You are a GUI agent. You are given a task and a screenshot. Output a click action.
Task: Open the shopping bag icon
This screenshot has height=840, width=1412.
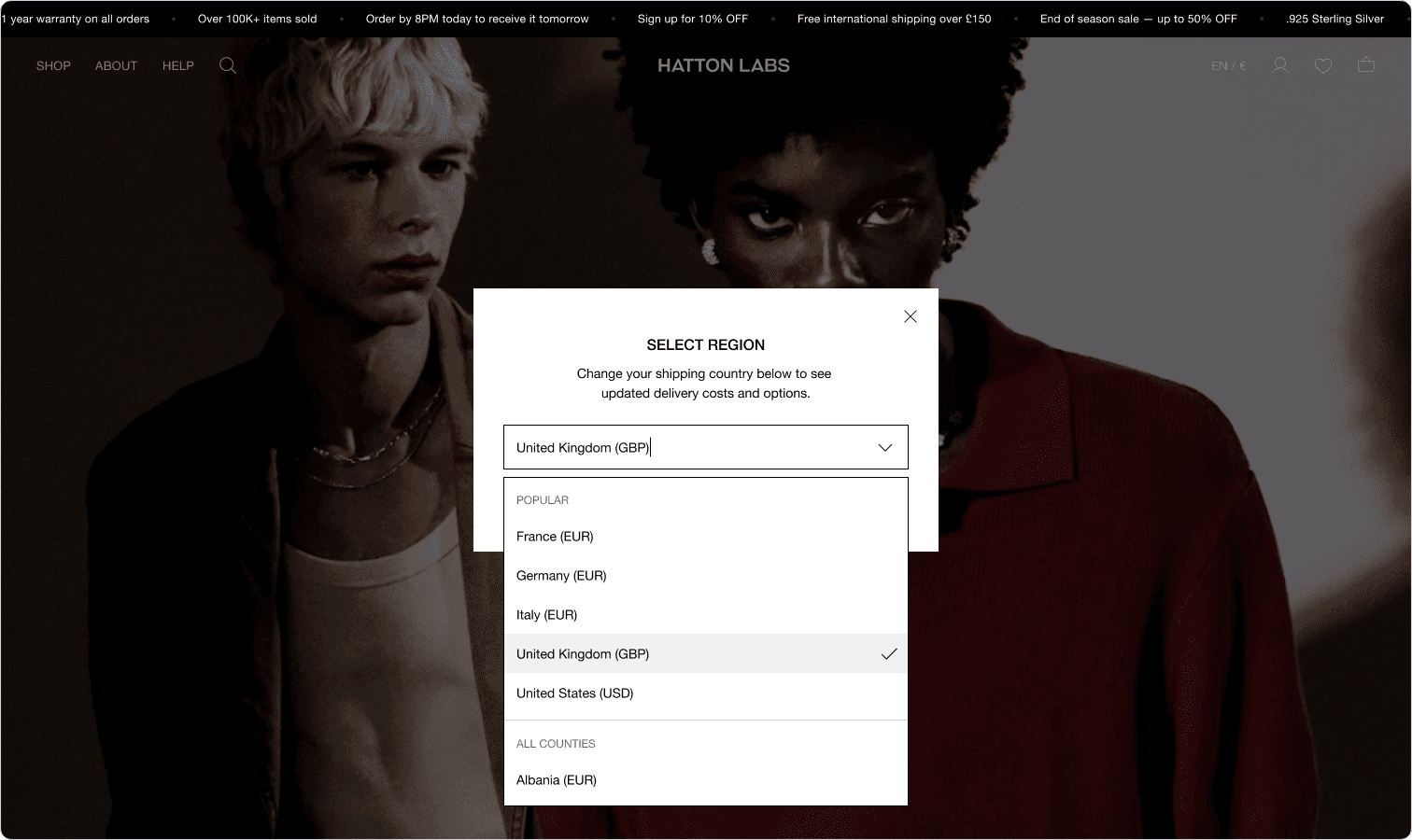tap(1366, 64)
